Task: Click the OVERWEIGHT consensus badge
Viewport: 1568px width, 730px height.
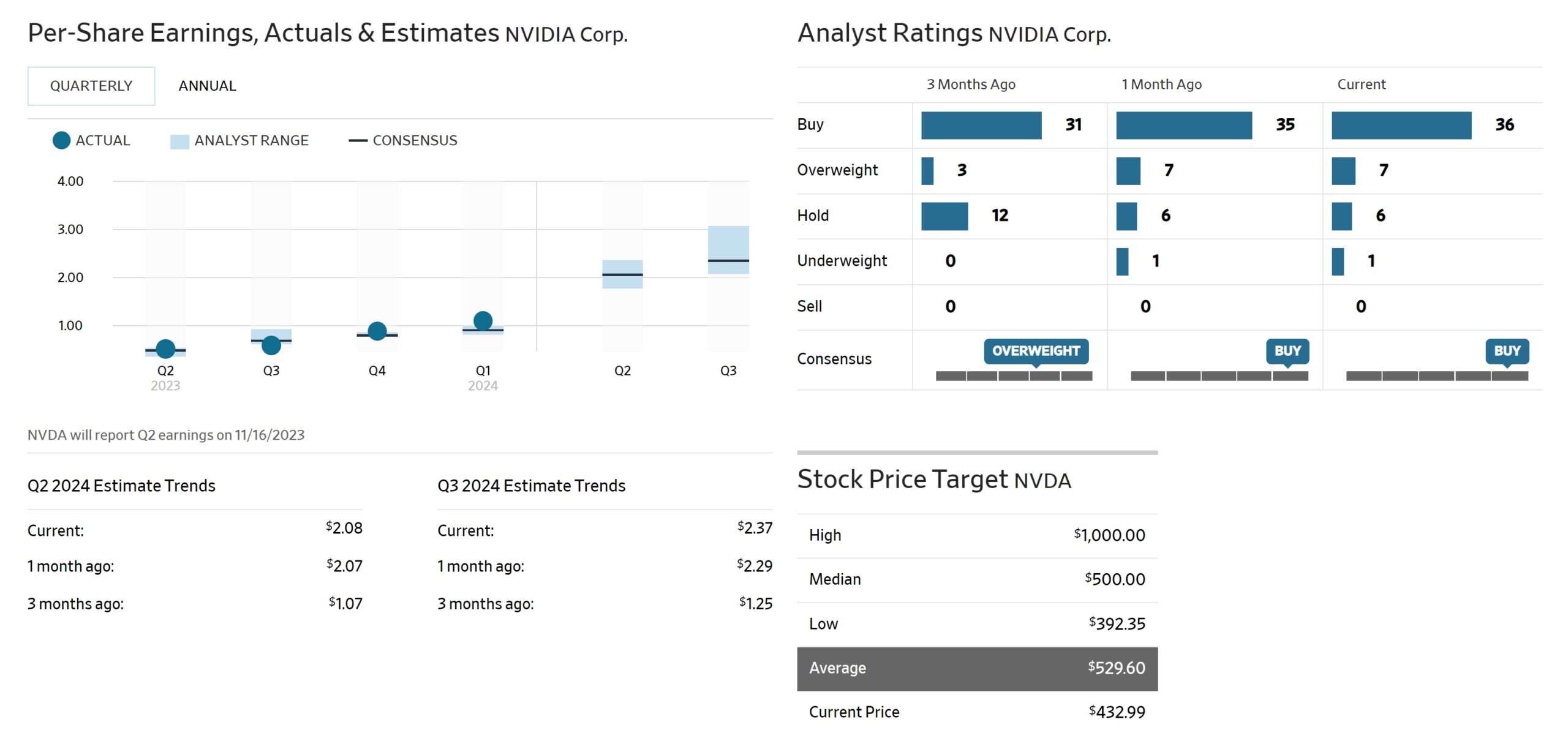Action: (x=1036, y=350)
